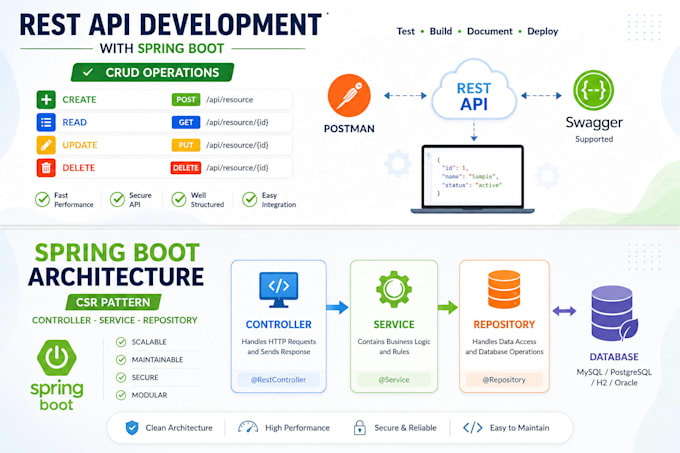This screenshot has height=453, width=680.
Task: Click the green arrow from Service to Repository
Action: click(448, 307)
